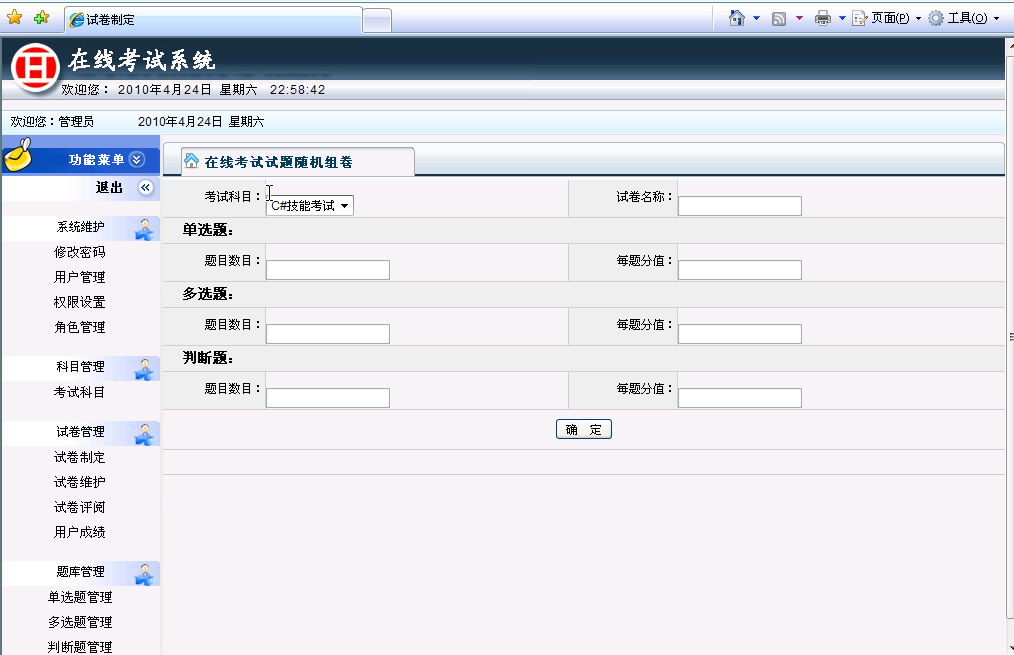Click 判断题 题目数目 input field

328,398
